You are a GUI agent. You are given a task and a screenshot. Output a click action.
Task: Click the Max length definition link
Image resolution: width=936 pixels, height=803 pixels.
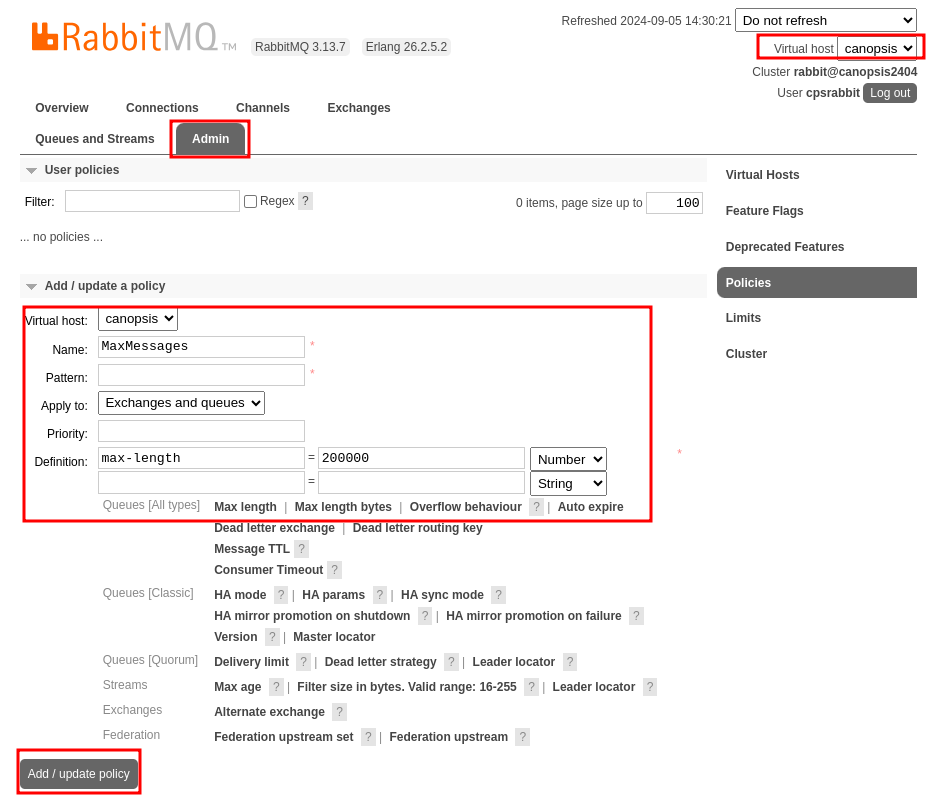245,507
